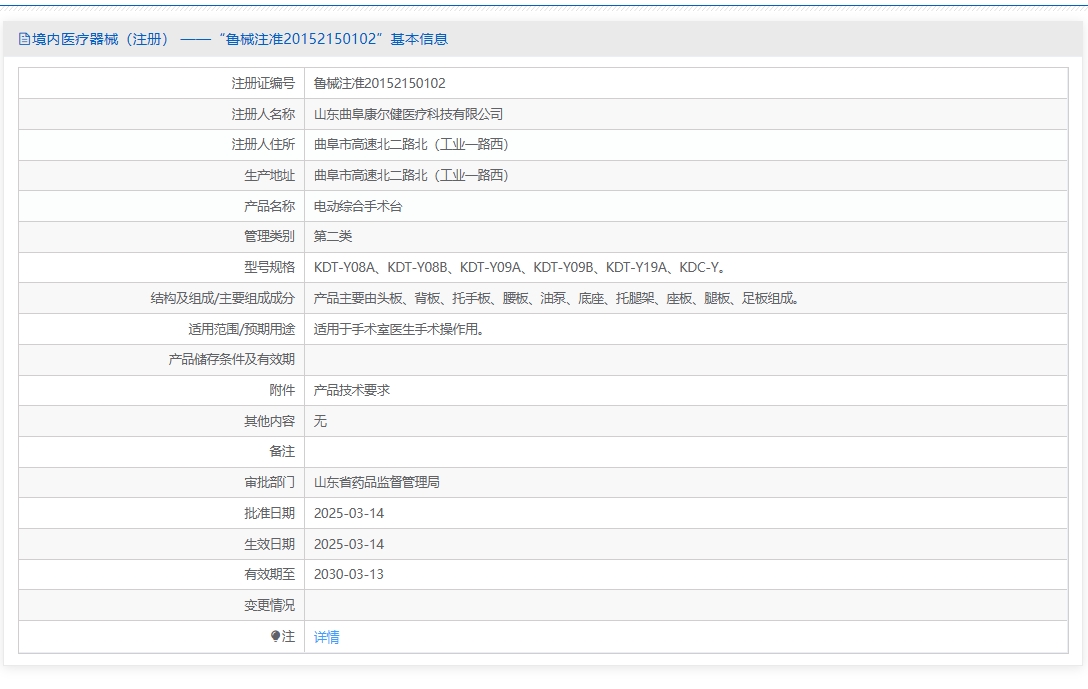
Task: Select the structure text 产品主要由头板、背板…
Action: [x=557, y=298]
